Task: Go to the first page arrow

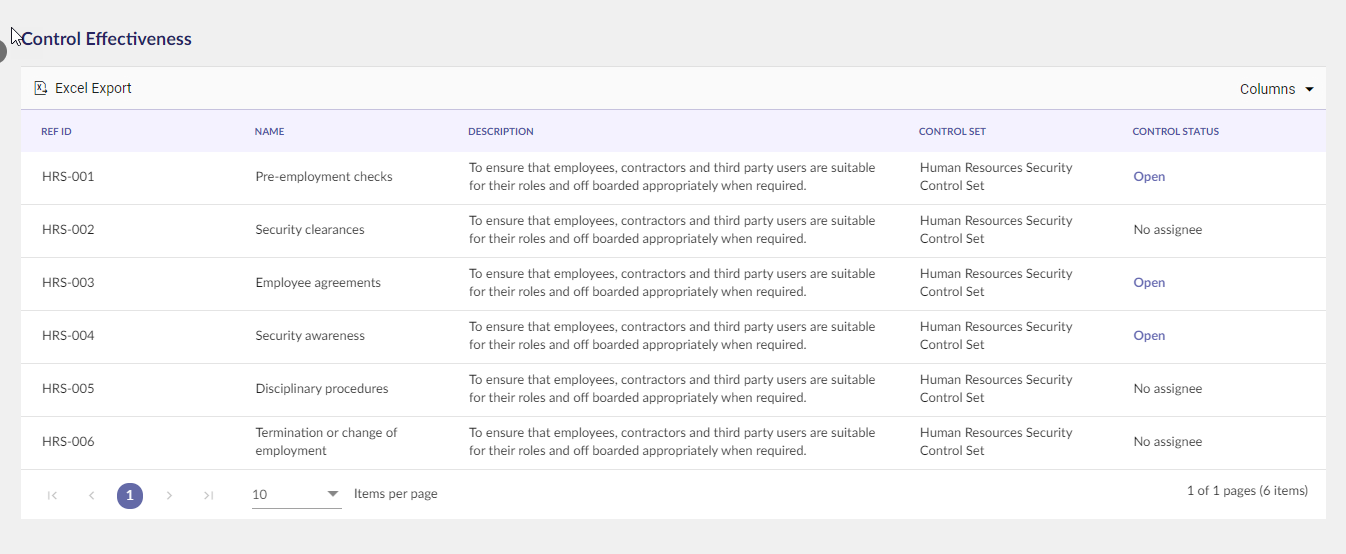Action: tap(52, 495)
